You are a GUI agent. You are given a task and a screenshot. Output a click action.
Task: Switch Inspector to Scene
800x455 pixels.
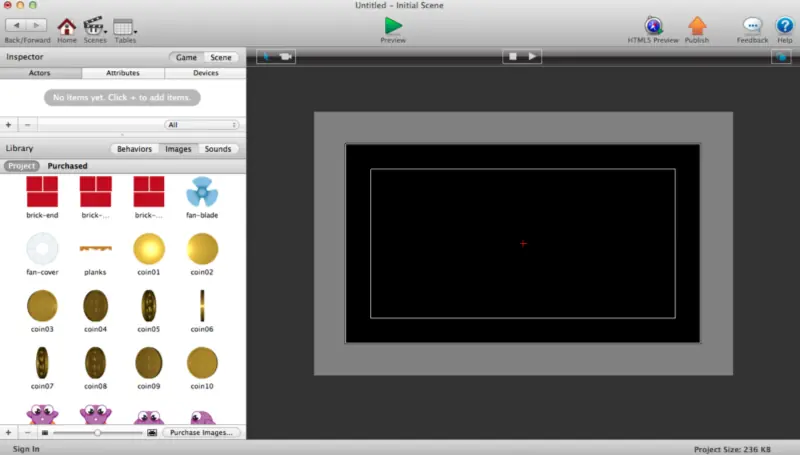(x=221, y=57)
